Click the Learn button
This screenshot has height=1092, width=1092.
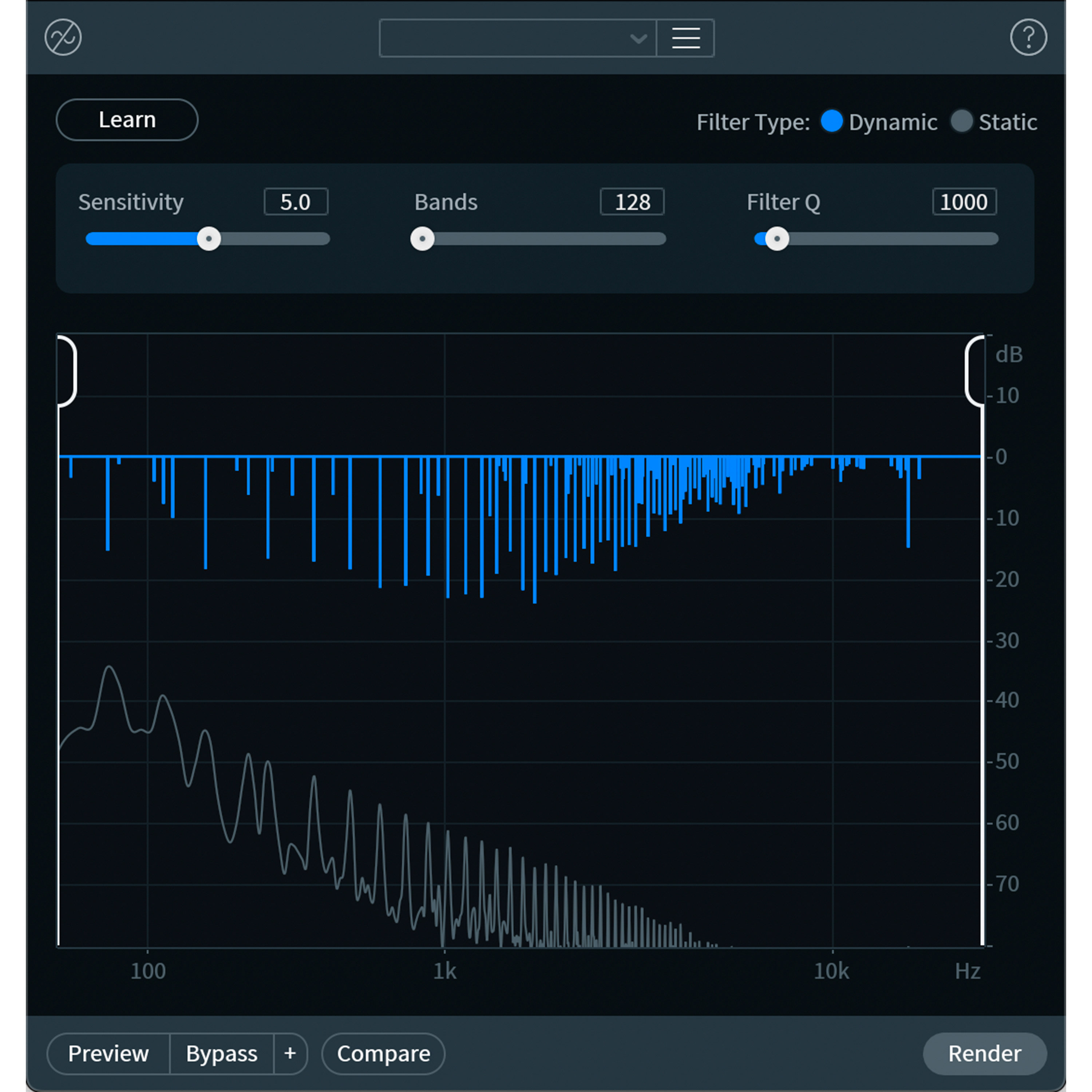click(x=127, y=120)
